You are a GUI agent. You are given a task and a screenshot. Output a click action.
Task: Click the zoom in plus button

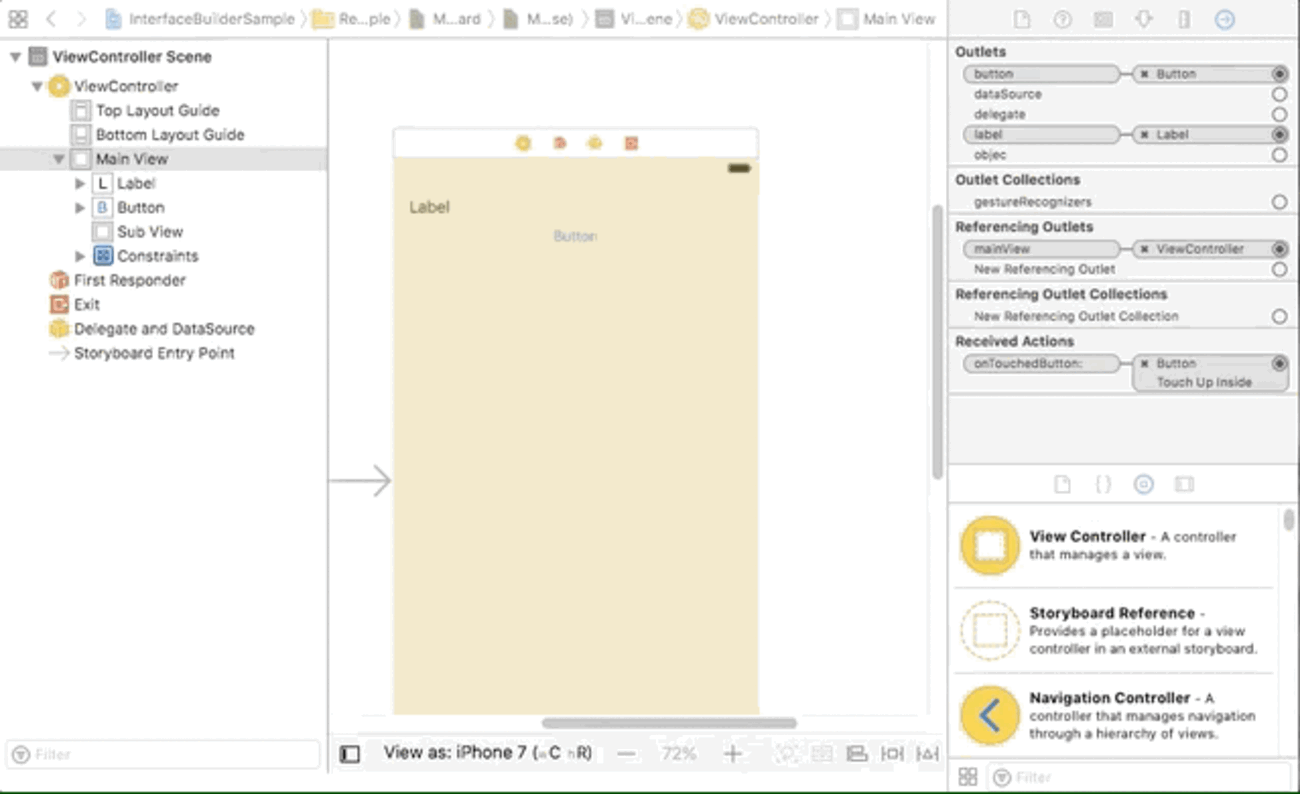tap(733, 754)
